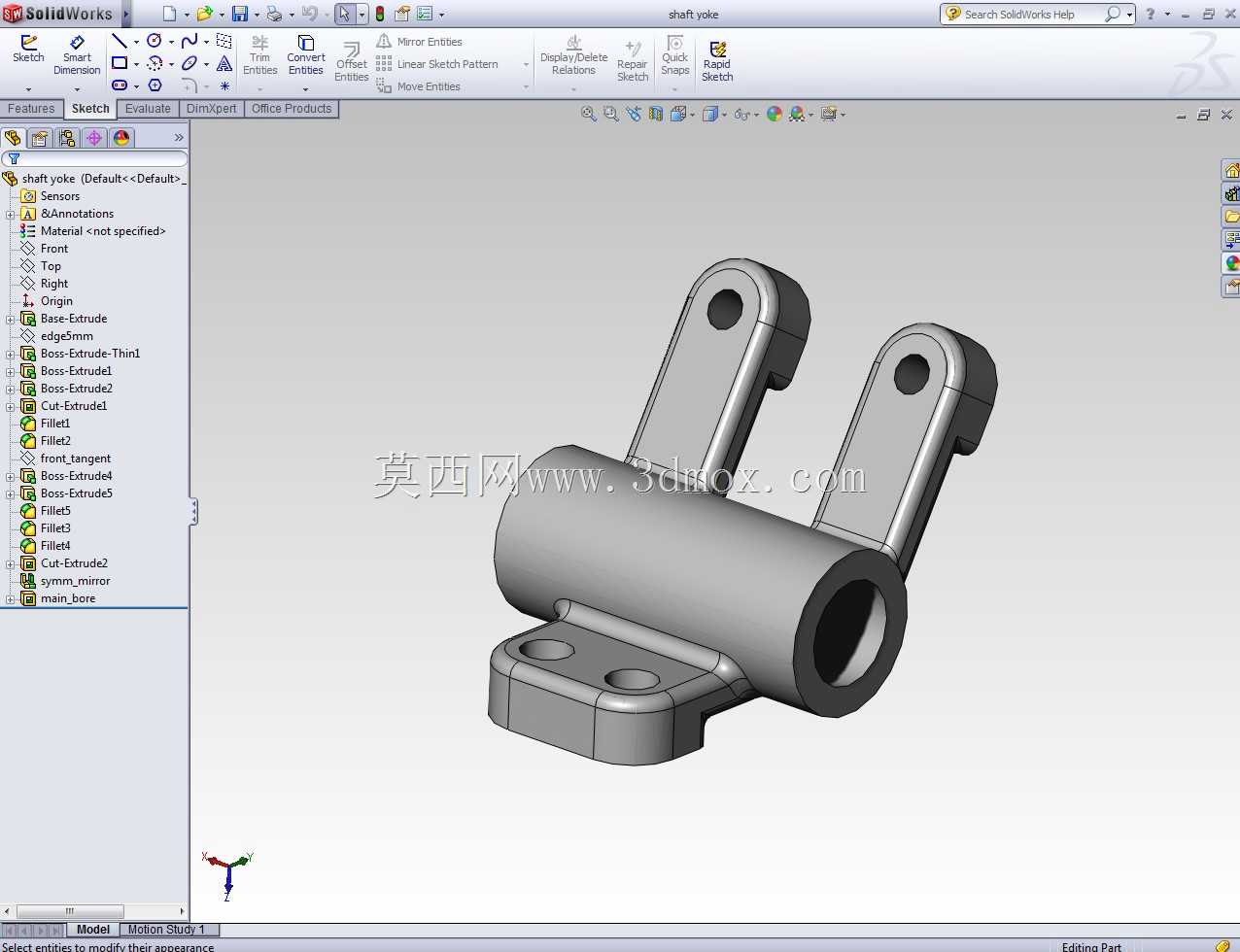Select the Point sketch tool
Screen dimensions: 1240x952
tap(224, 85)
